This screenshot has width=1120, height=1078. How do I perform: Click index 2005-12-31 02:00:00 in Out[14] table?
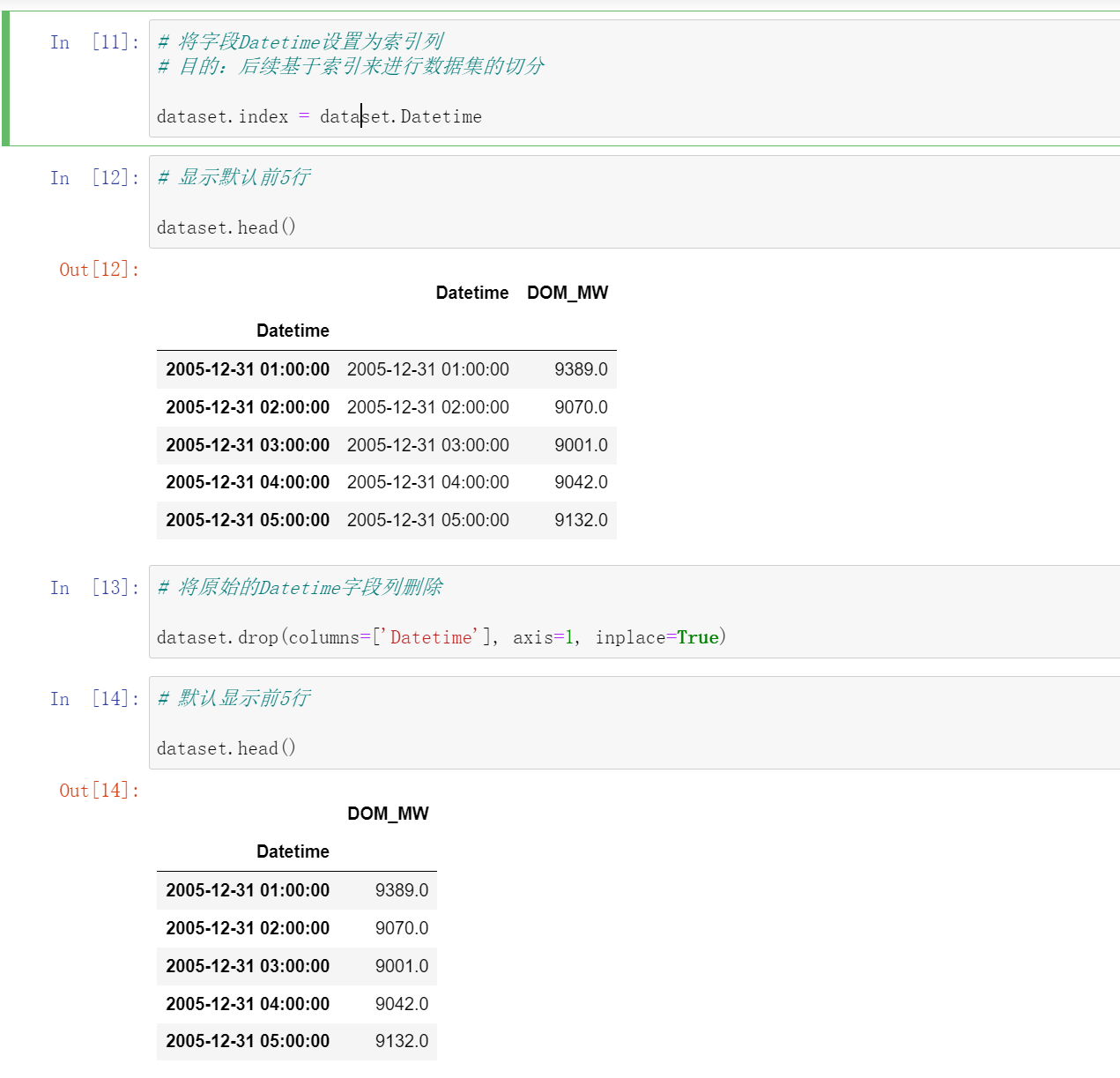(248, 928)
